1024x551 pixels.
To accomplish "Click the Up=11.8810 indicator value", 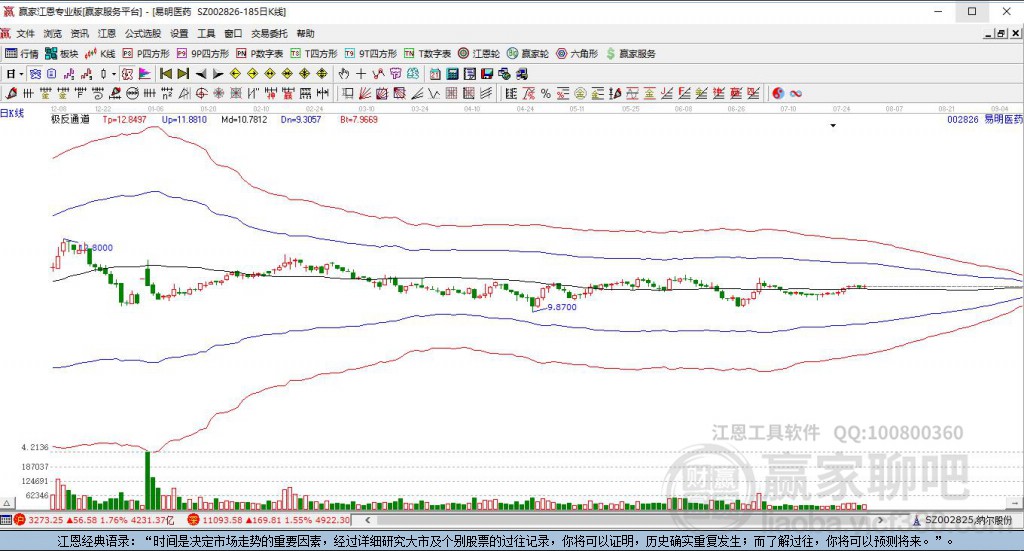I will coord(184,119).
